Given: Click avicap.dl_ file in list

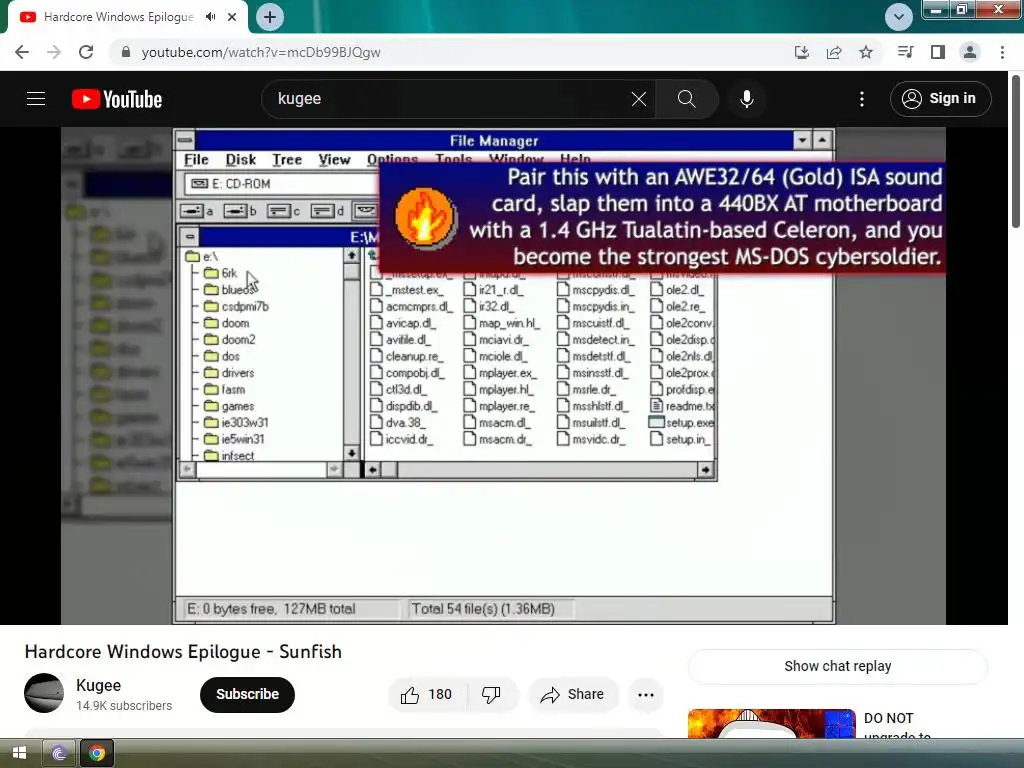Looking at the screenshot, I should (x=401, y=323).
